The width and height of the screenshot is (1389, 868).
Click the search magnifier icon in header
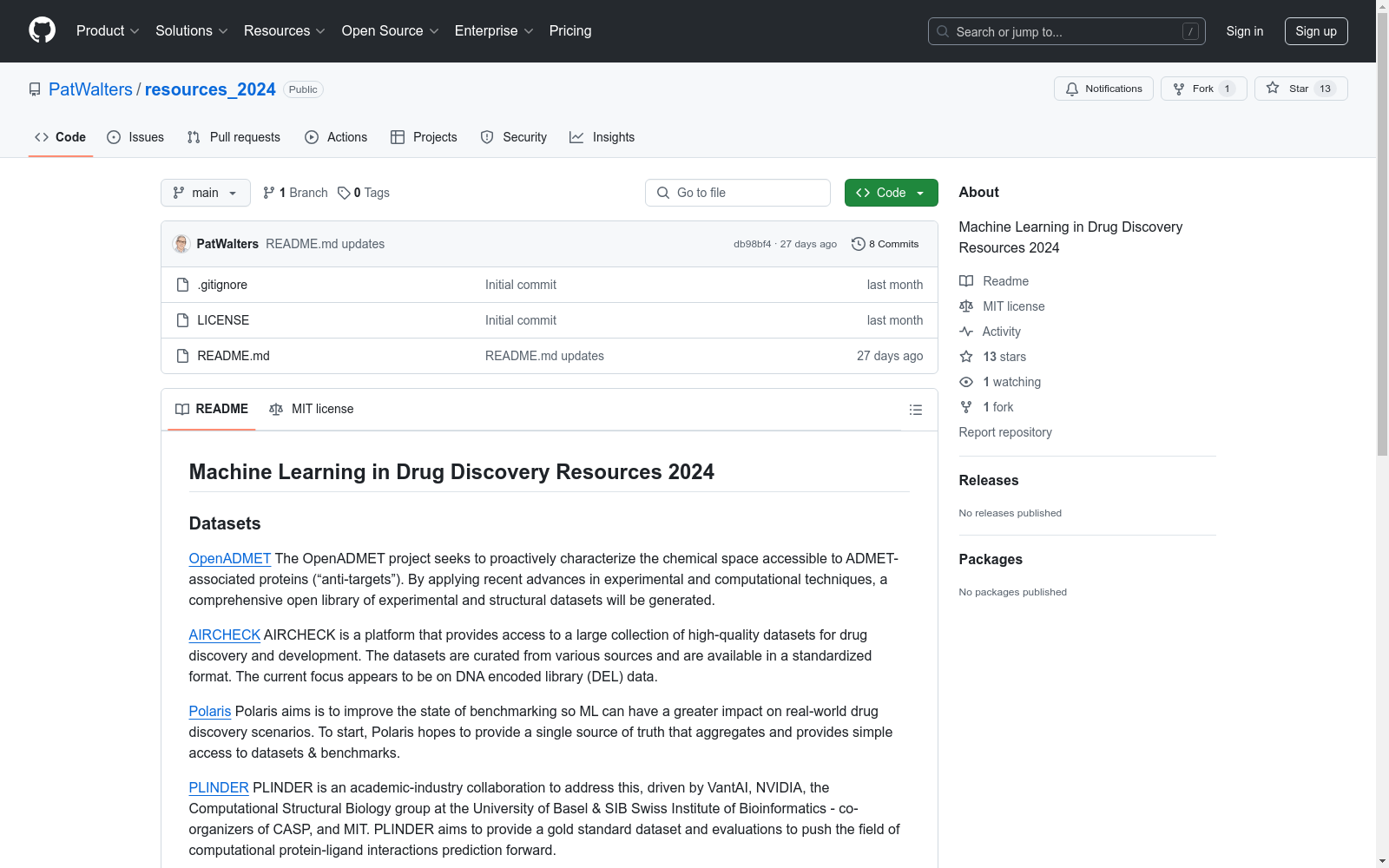click(x=943, y=31)
